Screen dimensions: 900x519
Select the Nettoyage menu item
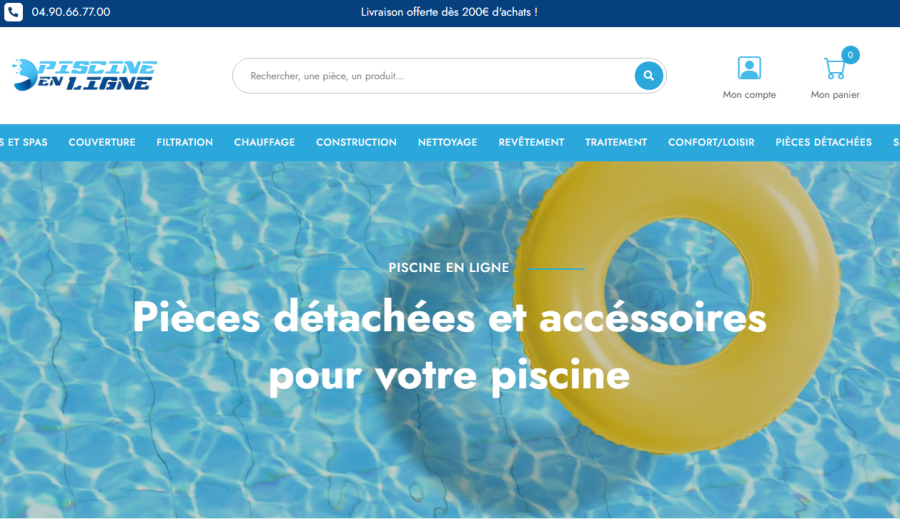coord(448,142)
